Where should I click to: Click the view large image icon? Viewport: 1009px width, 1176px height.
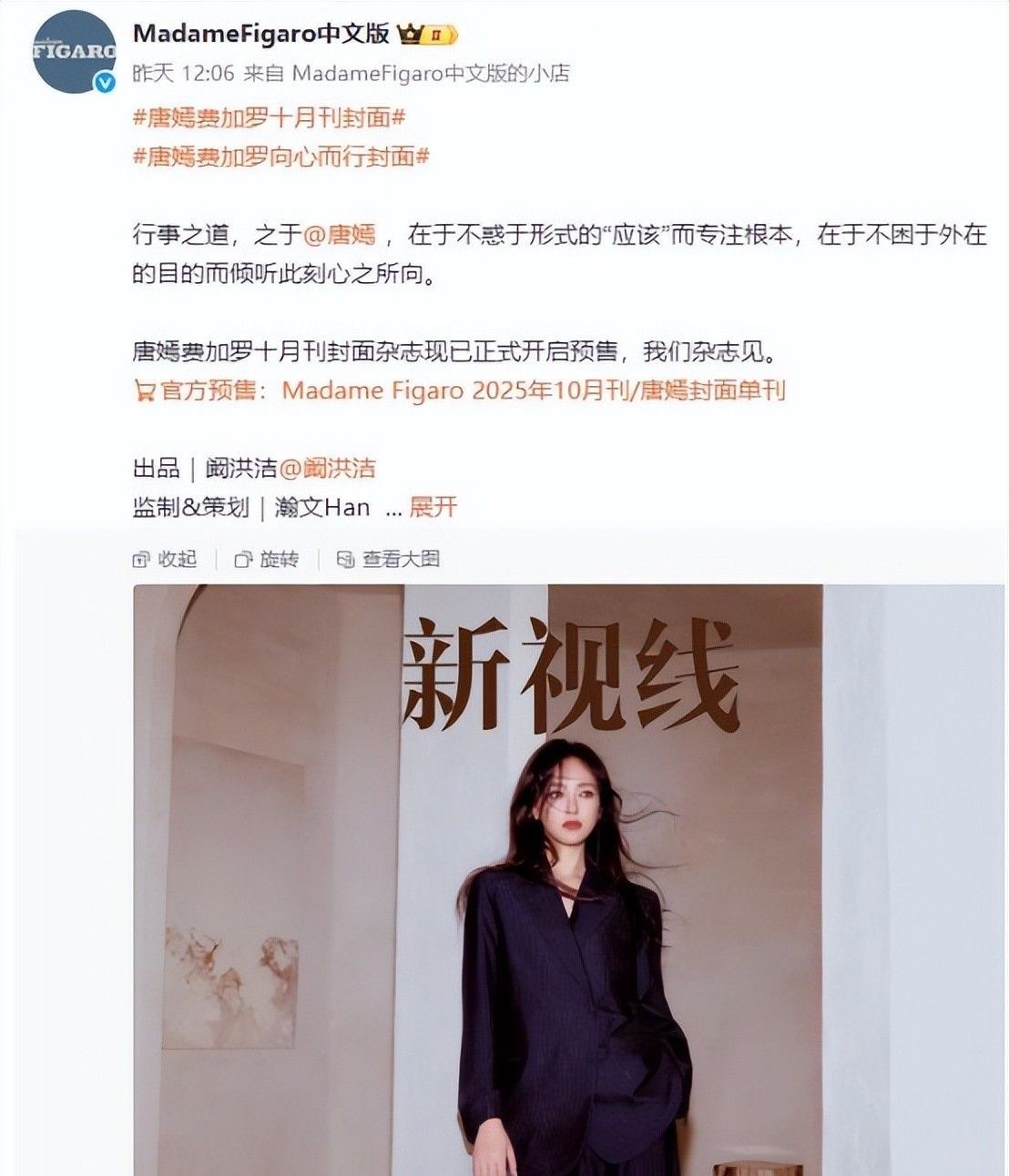[345, 559]
